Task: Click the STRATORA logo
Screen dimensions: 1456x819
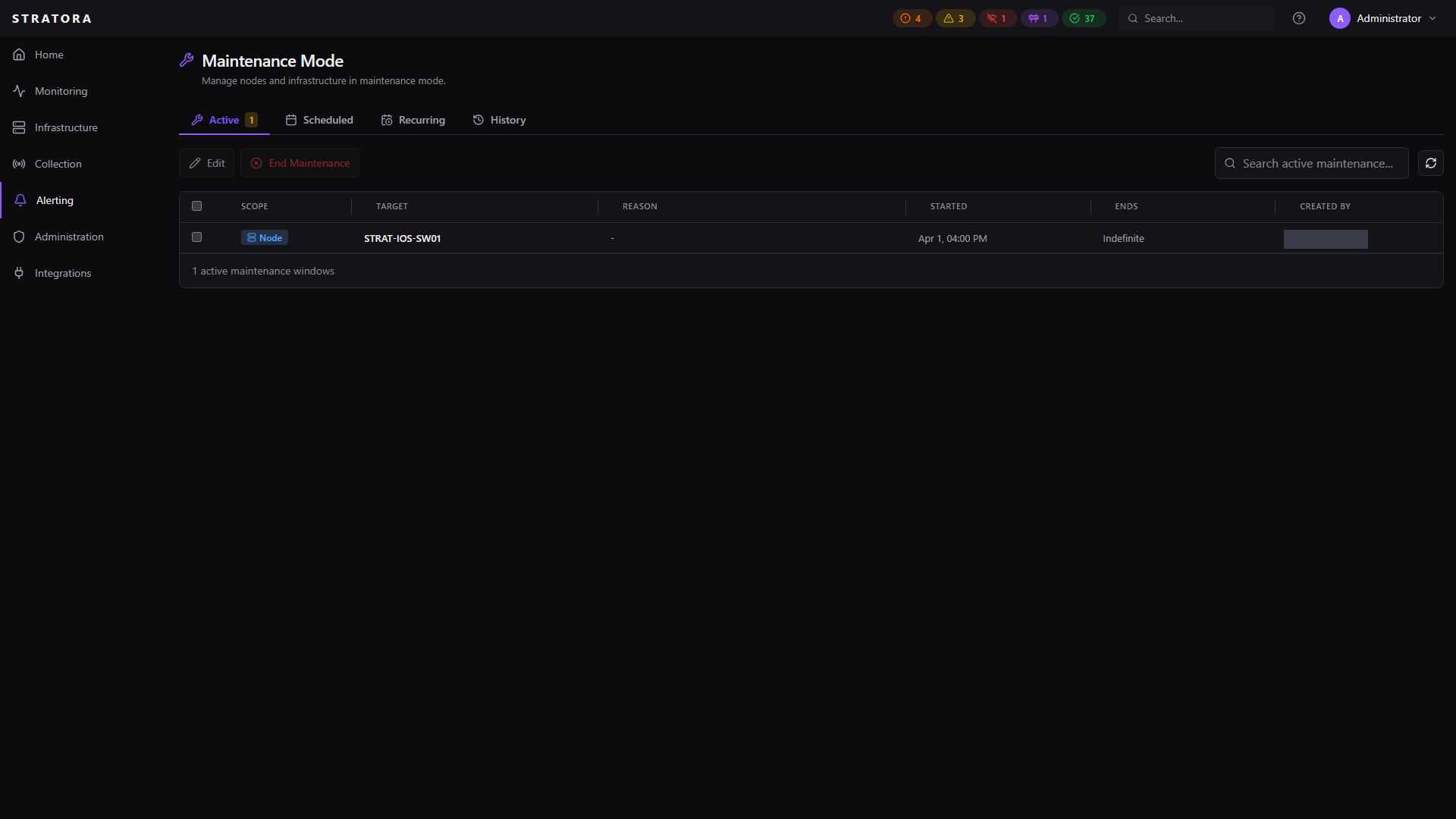Action: pos(52,18)
